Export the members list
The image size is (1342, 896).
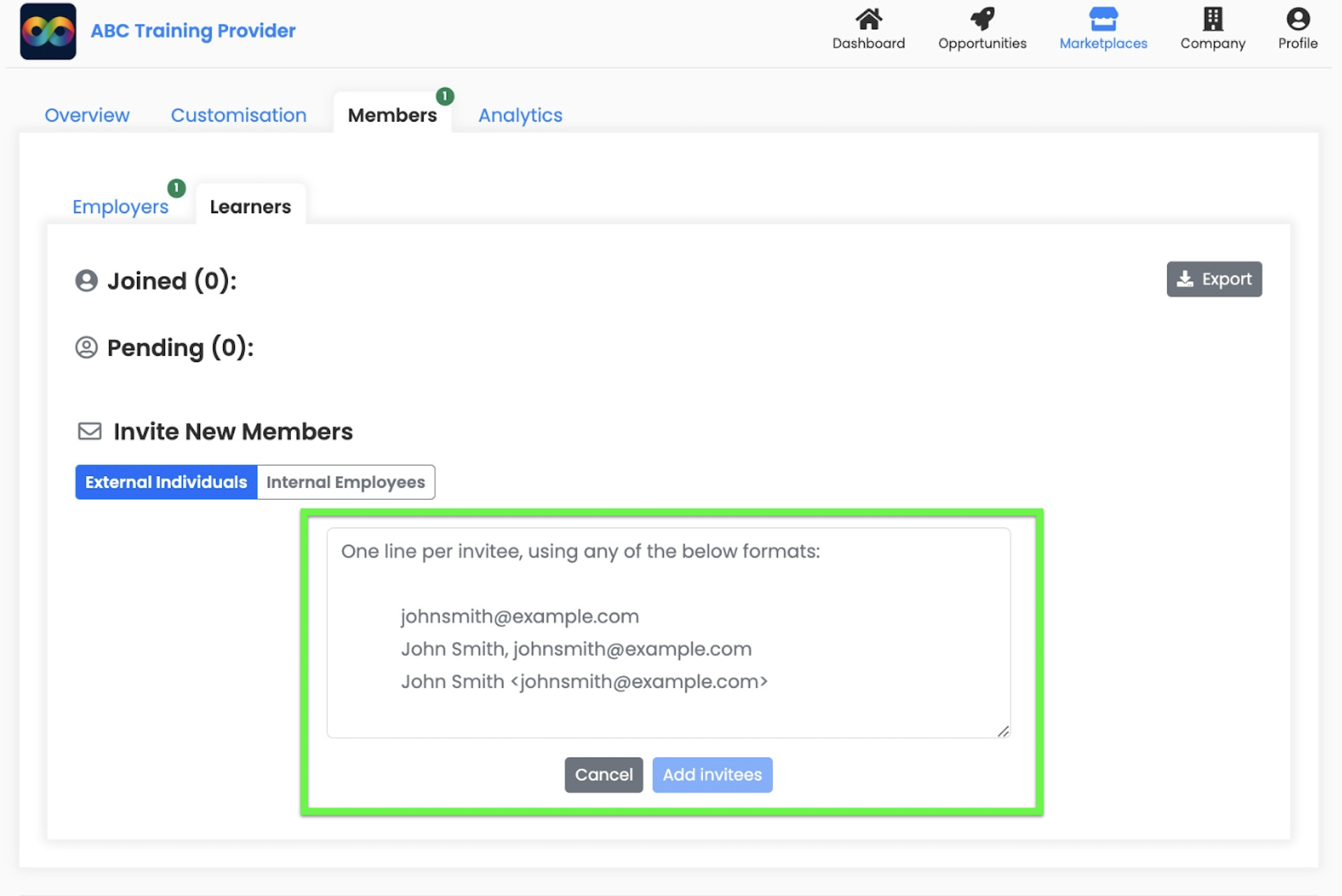click(1214, 279)
